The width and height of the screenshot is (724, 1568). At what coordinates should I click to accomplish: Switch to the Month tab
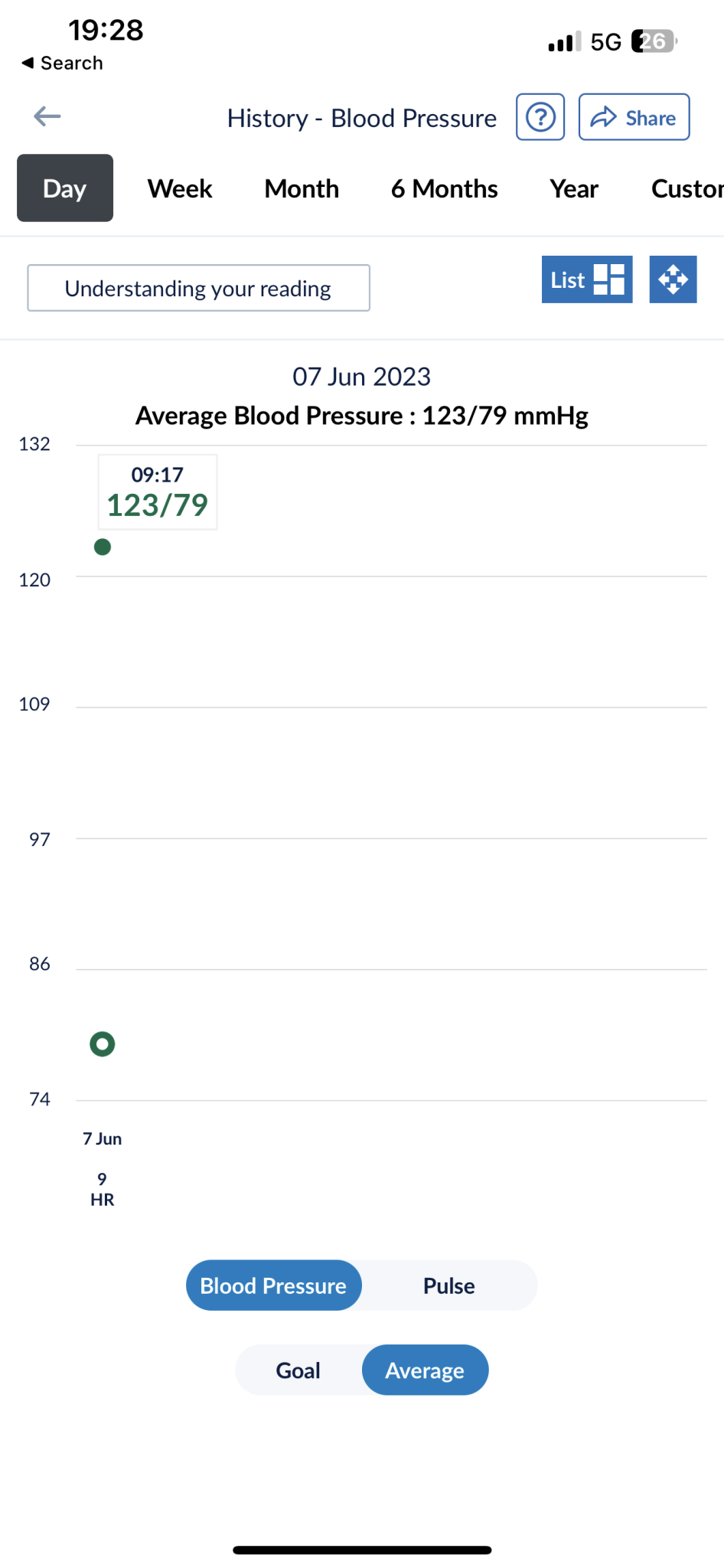point(302,188)
